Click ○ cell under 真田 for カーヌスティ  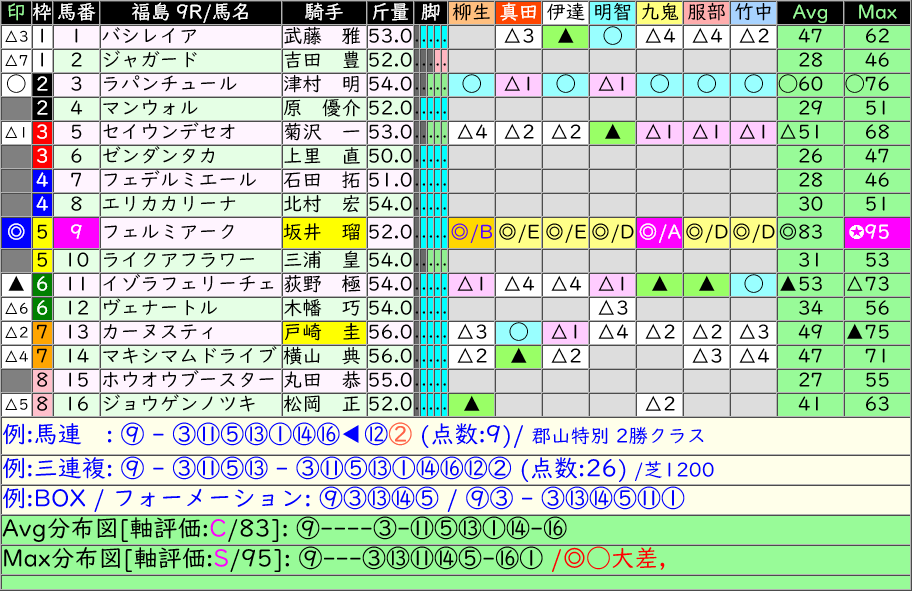tap(518, 332)
